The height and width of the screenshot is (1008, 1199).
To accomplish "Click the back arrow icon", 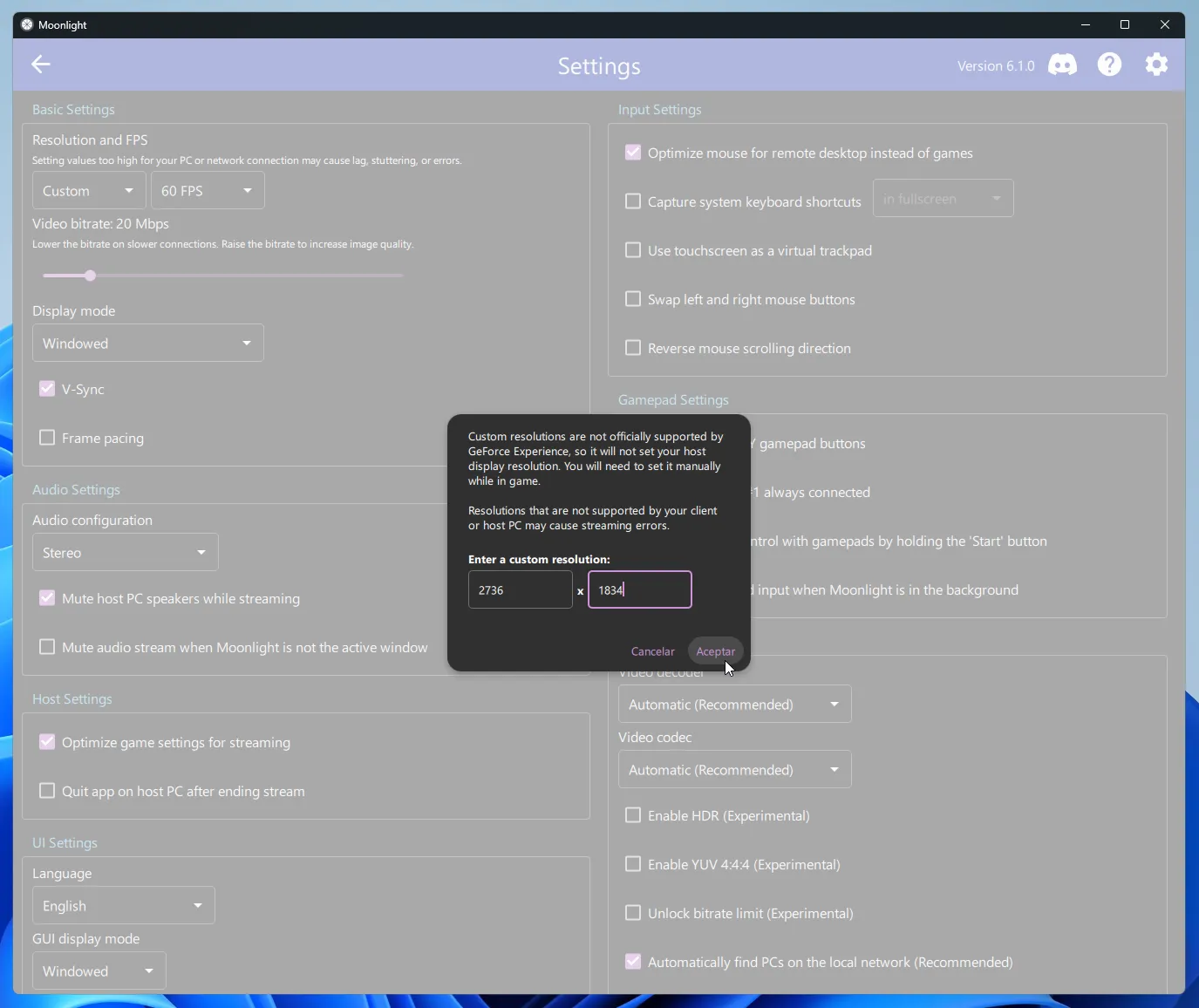I will (x=41, y=65).
